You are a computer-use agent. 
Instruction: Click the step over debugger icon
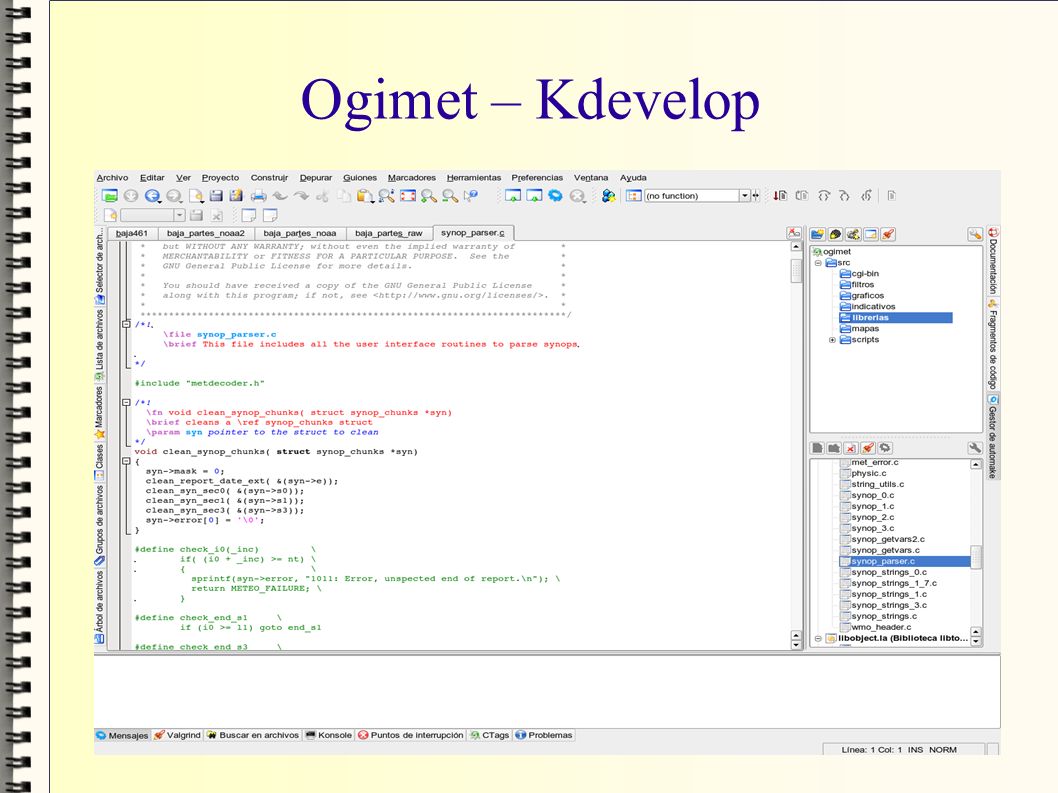pyautogui.click(x=823, y=196)
